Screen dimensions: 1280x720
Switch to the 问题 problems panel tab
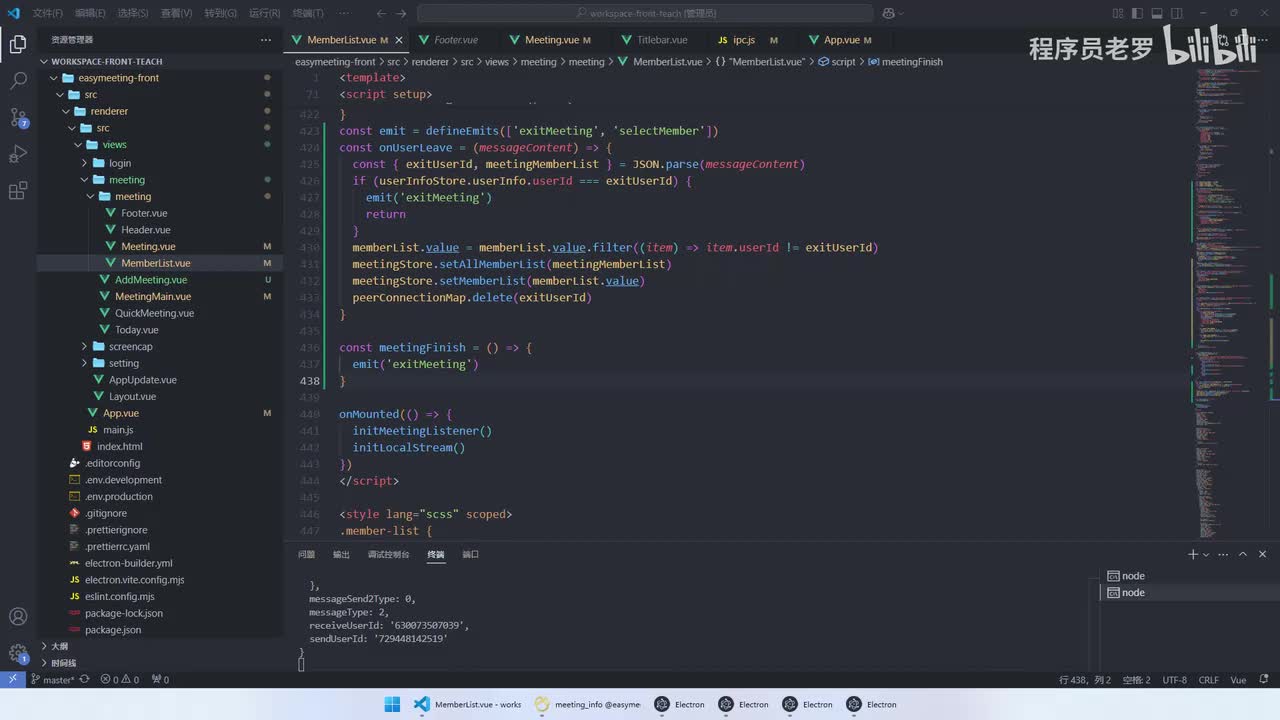(x=306, y=554)
